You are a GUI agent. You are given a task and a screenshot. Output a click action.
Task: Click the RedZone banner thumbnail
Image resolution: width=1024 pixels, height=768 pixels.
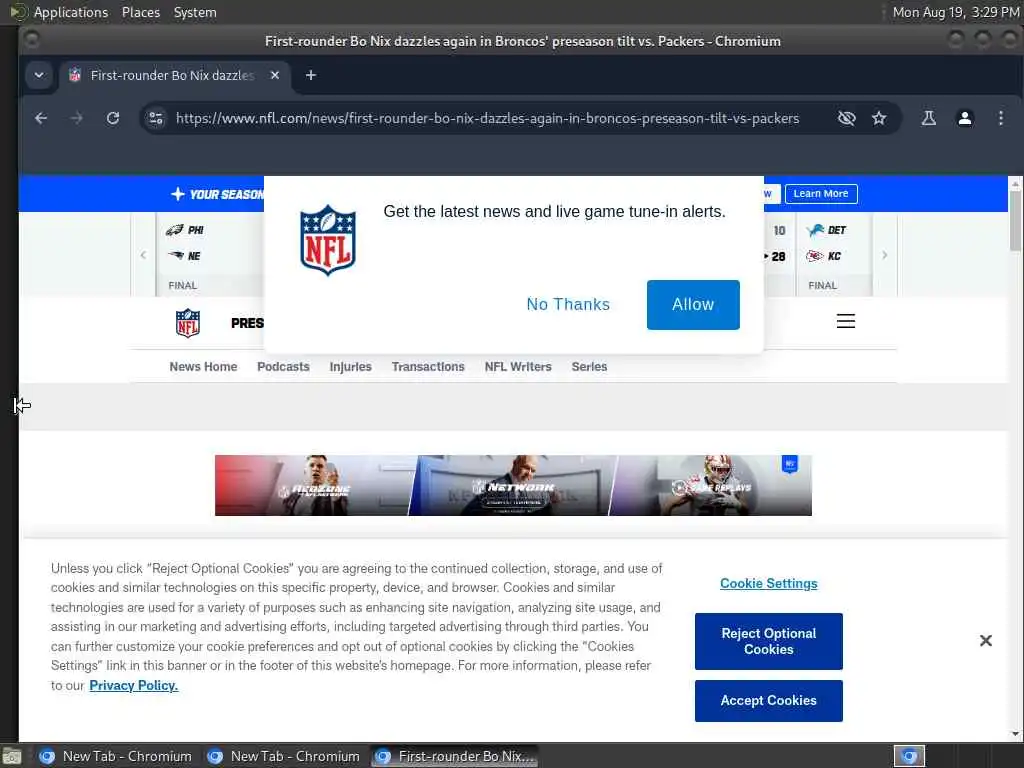[314, 485]
